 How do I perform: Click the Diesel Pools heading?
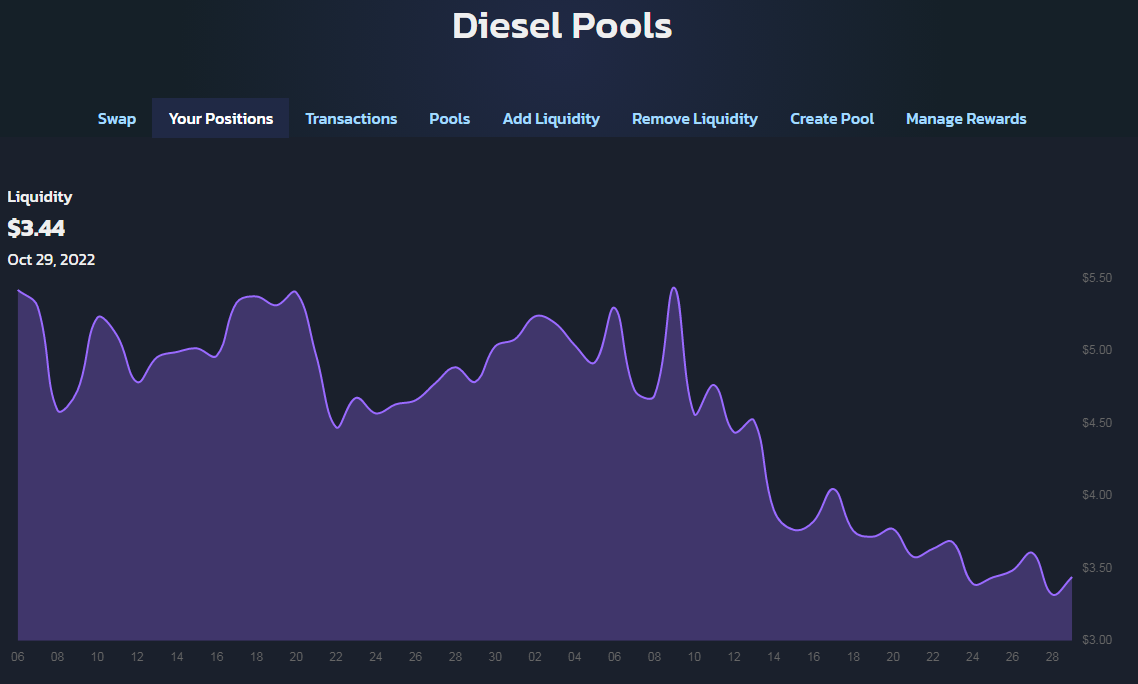click(562, 25)
